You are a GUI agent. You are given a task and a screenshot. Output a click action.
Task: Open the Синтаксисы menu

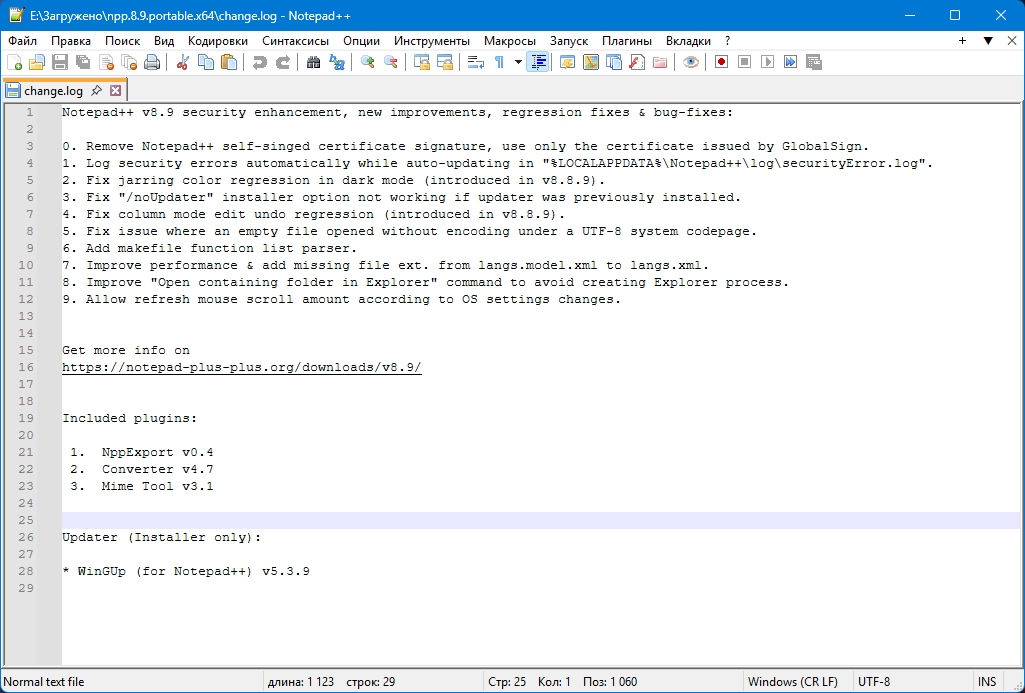tap(295, 41)
